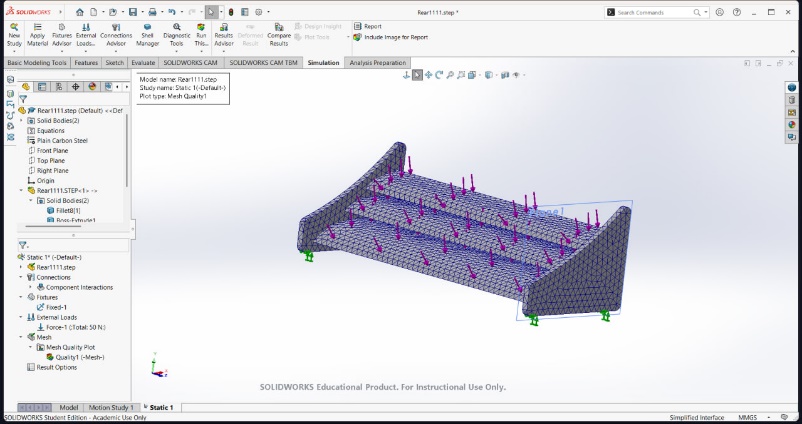Click the Help question mark icon
The height and width of the screenshot is (424, 802).
click(737, 12)
